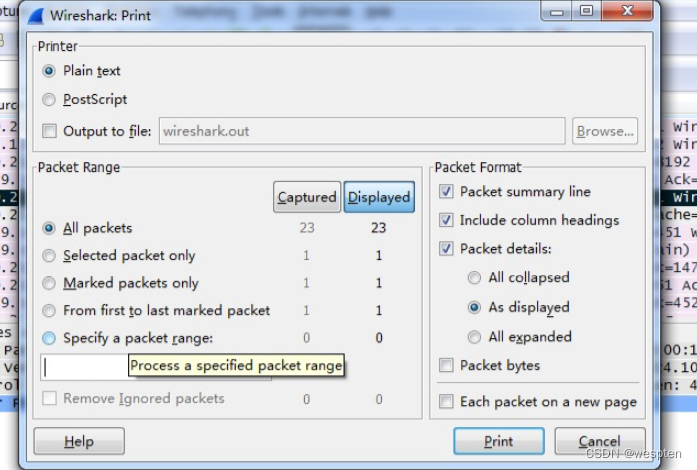Click the Displayed toggle button
This screenshot has width=697, height=470.
pyautogui.click(x=379, y=197)
